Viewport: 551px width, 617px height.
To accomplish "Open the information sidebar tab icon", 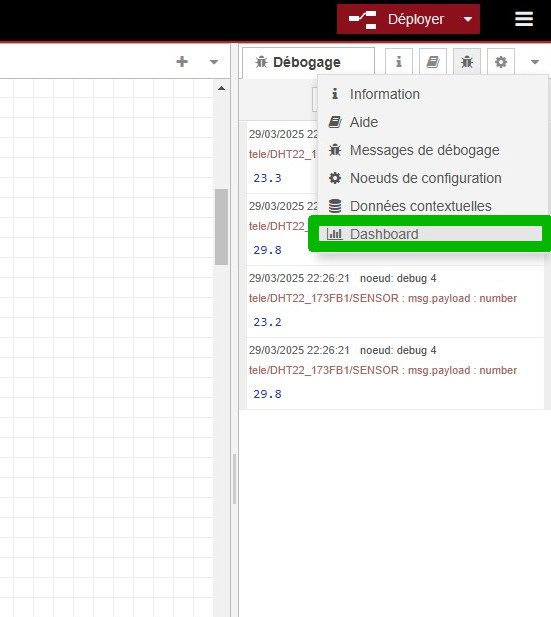I will coord(399,62).
